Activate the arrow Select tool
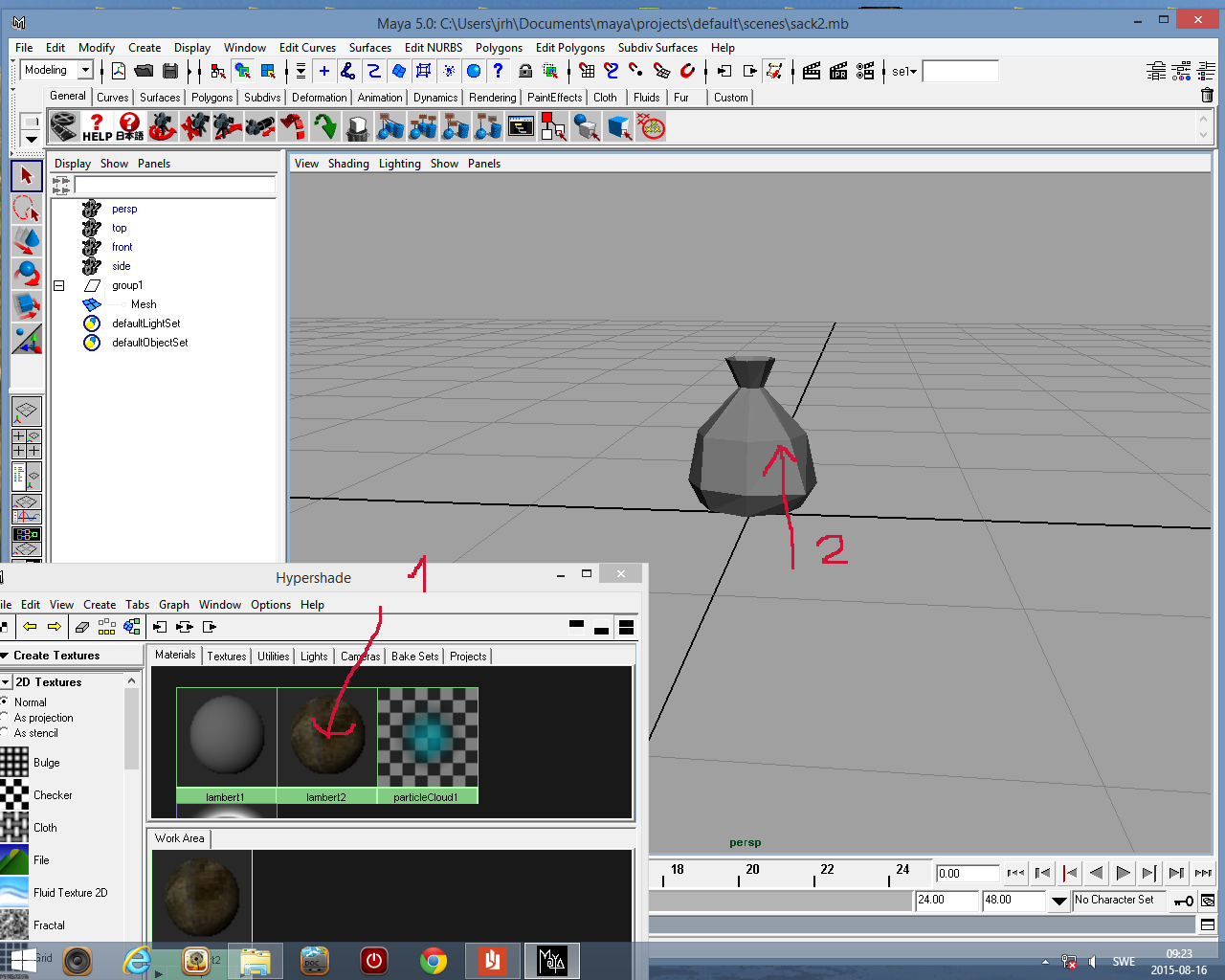 [x=27, y=175]
